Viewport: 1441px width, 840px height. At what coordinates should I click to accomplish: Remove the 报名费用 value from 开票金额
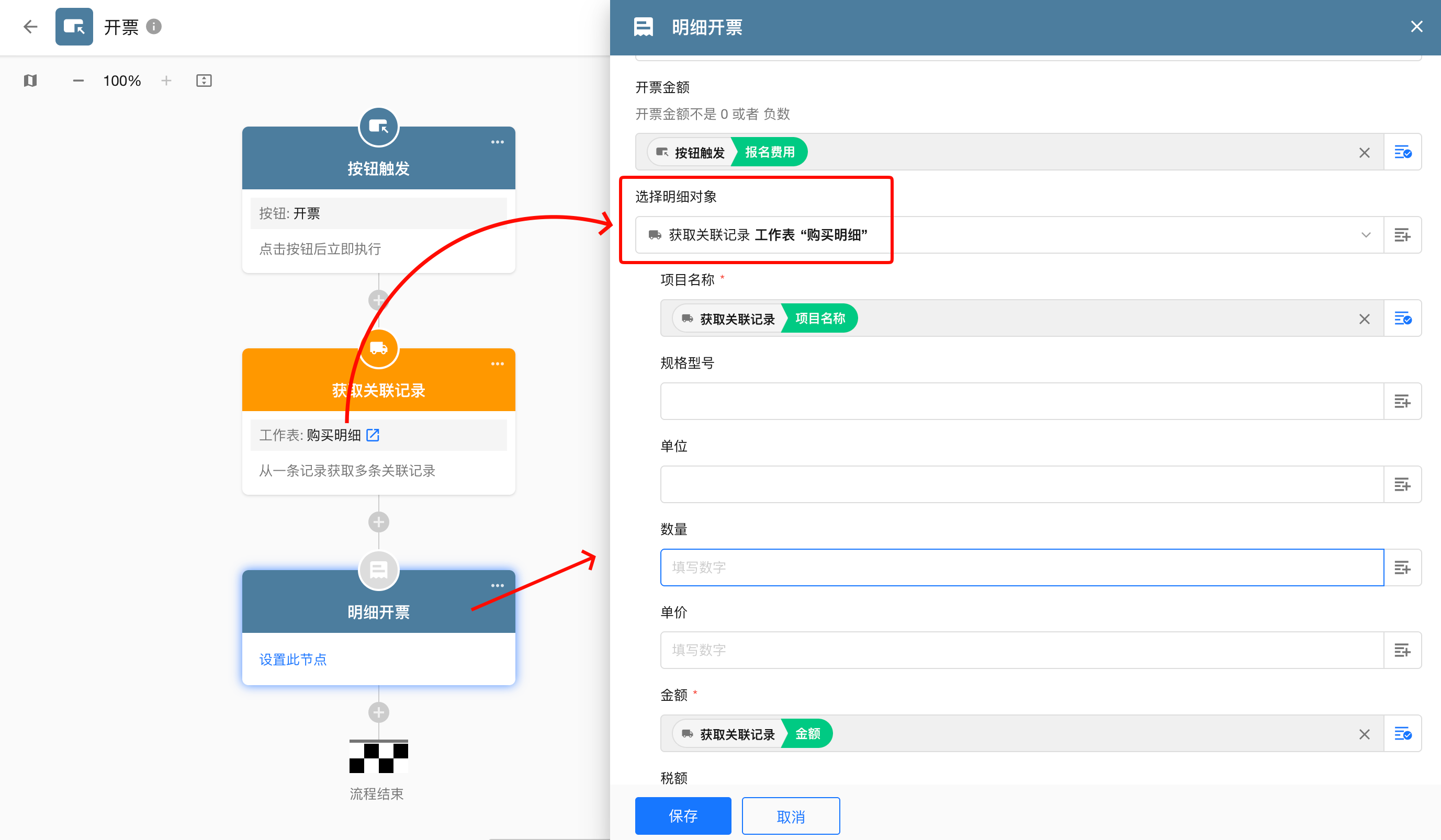tap(1365, 153)
